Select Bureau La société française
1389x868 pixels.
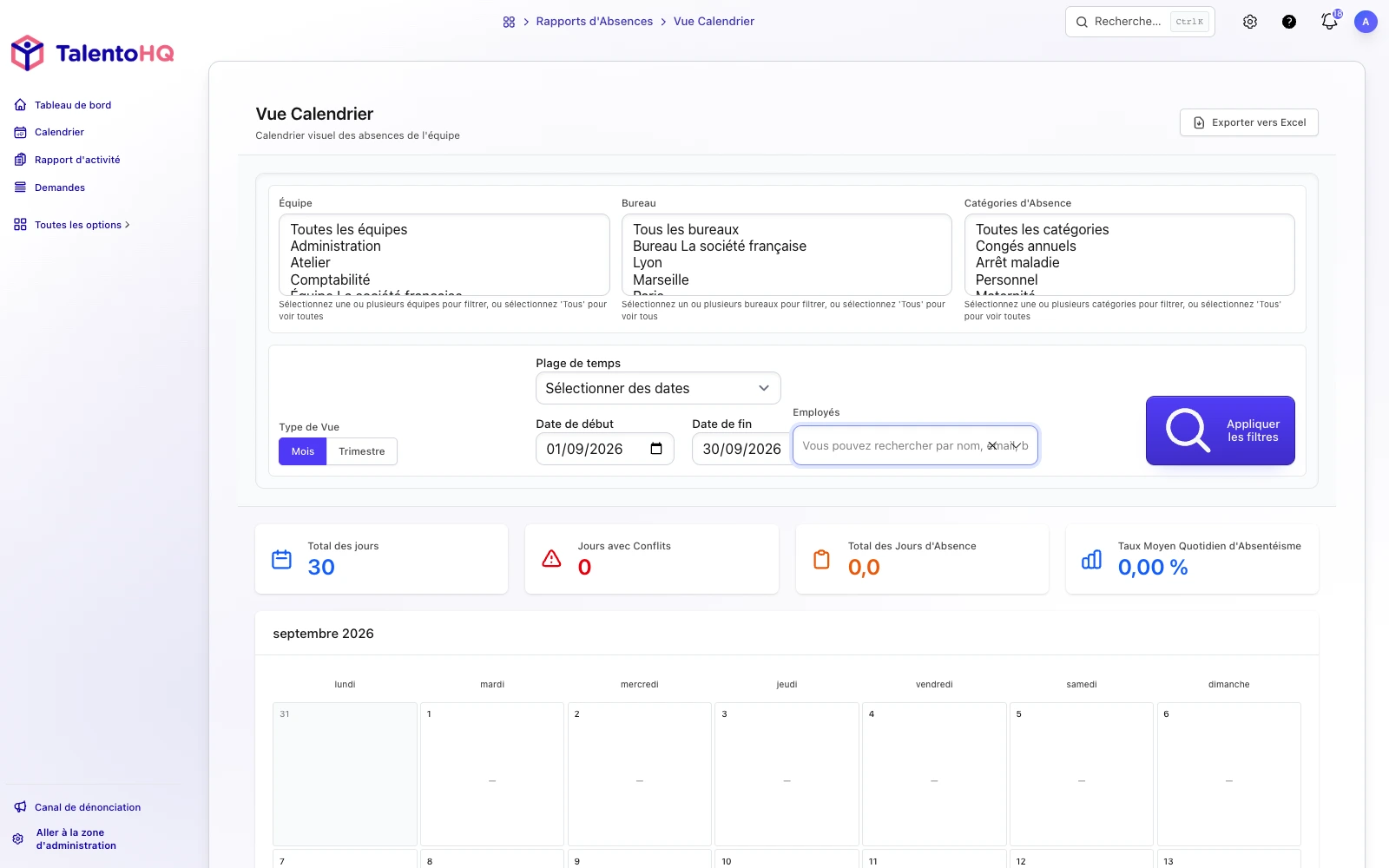point(787,246)
